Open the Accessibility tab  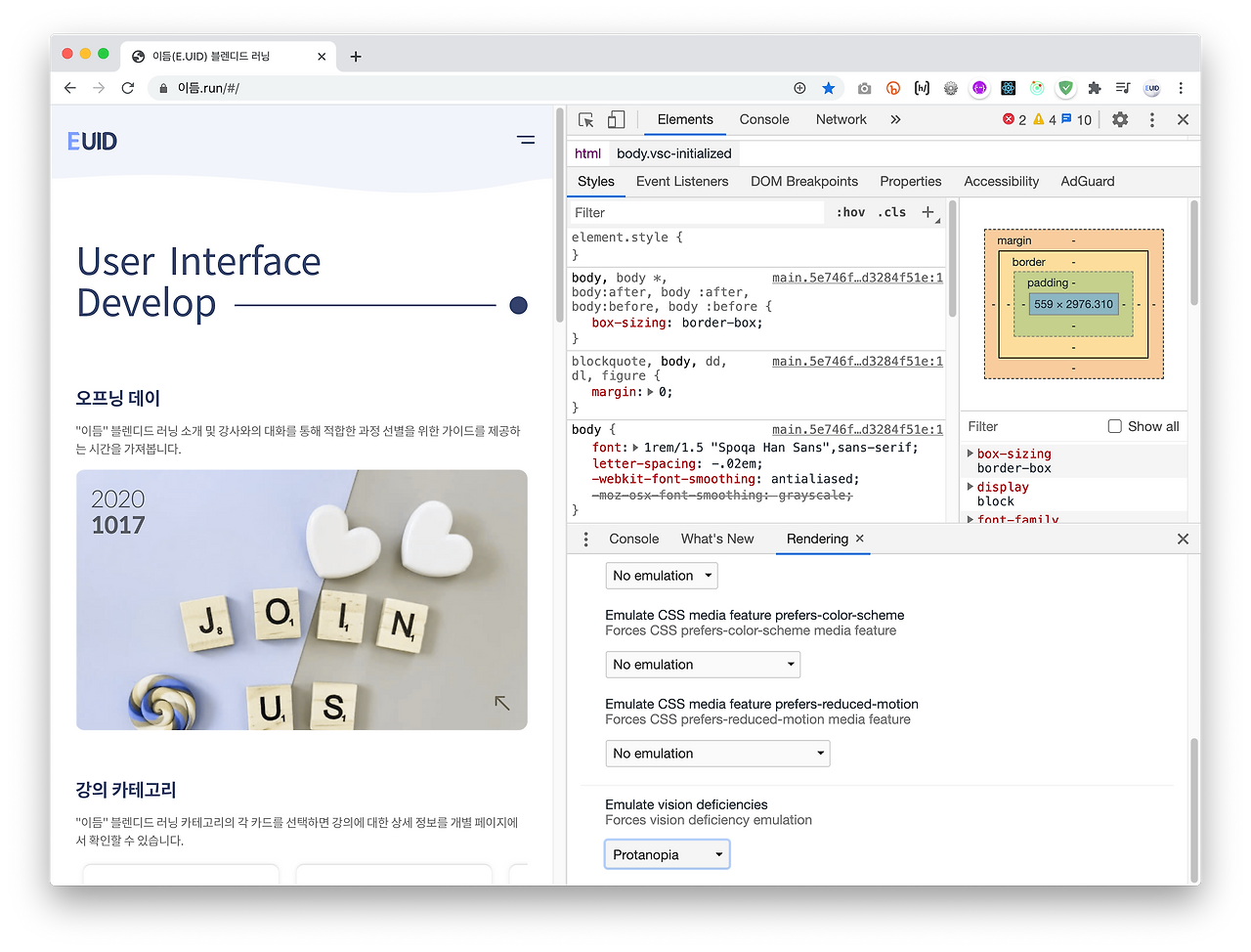point(1002,182)
